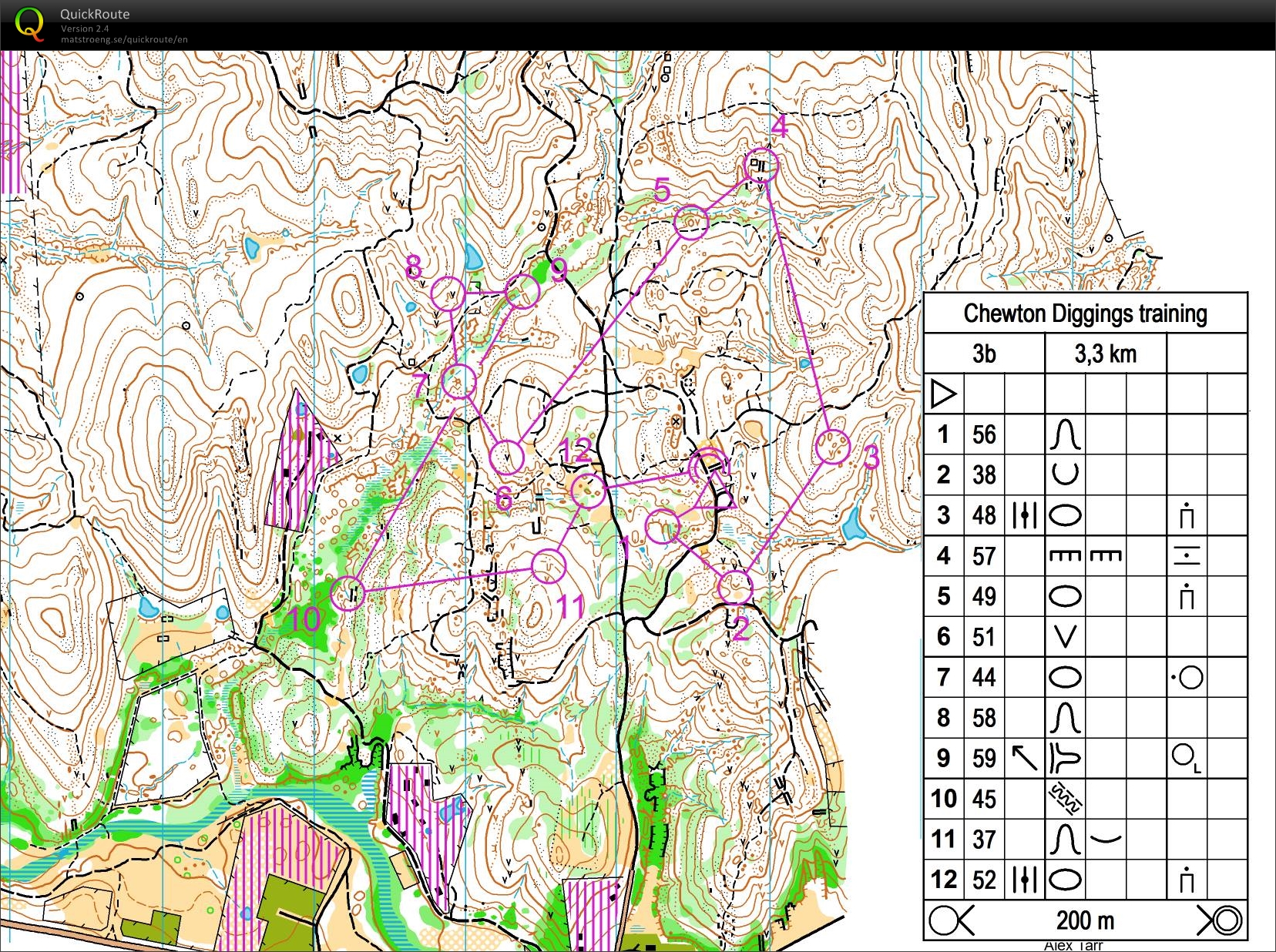Screen dimensions: 1276x952
Task: Select the V-shaped pit symbol in row 6
Action: (1065, 637)
